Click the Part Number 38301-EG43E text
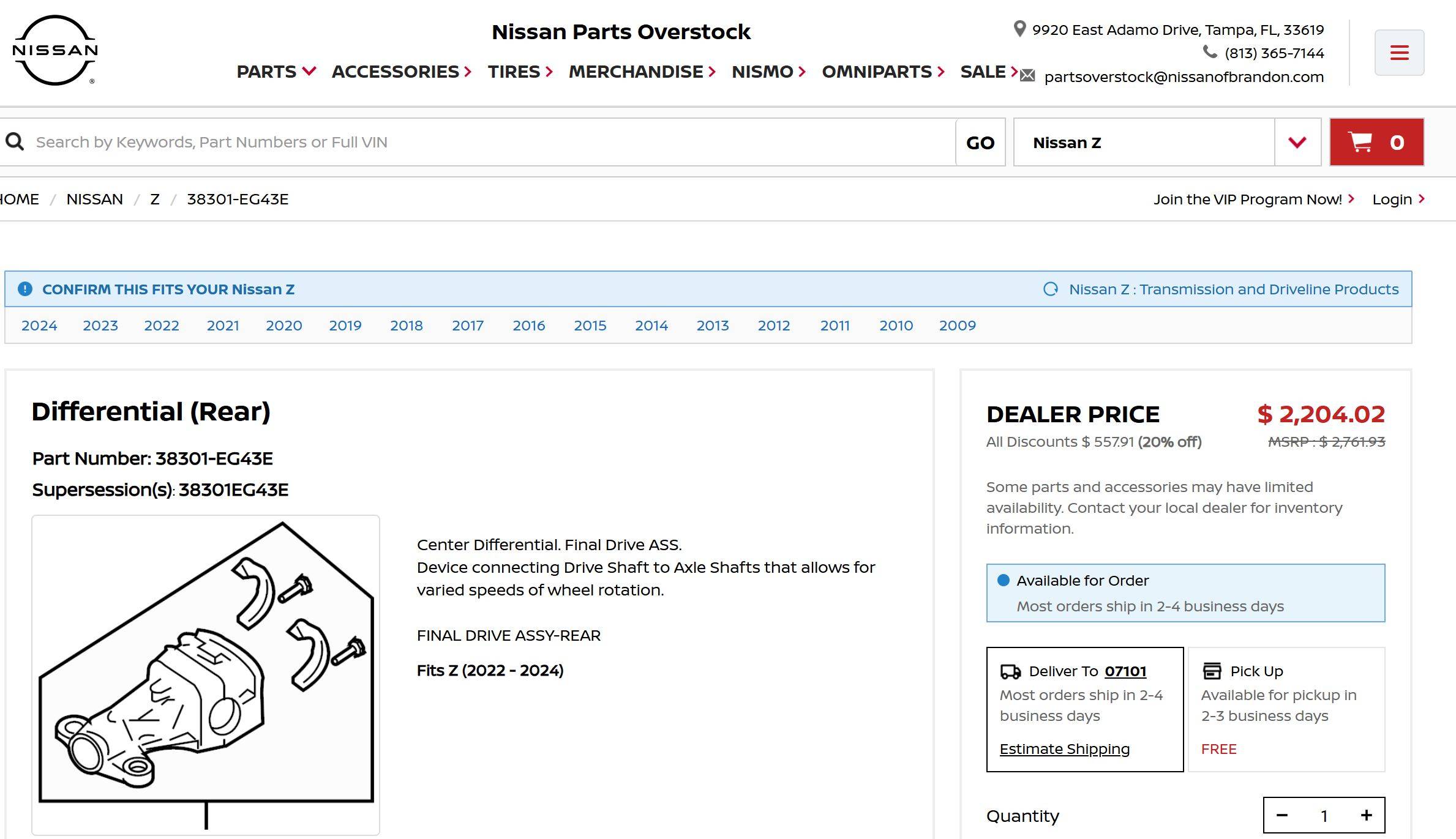This screenshot has height=839, width=1456. click(152, 458)
